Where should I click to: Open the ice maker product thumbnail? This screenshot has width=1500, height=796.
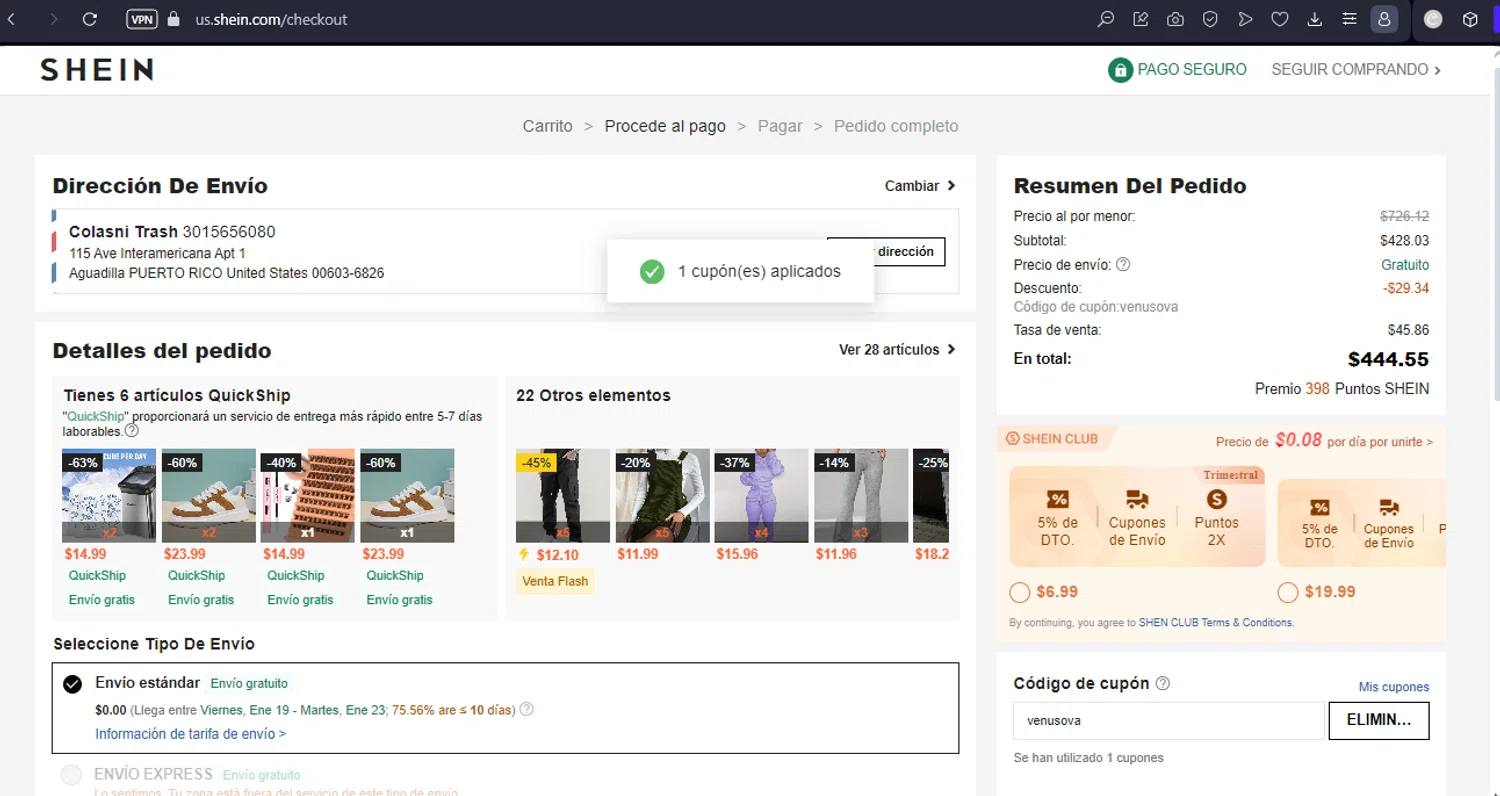click(109, 495)
